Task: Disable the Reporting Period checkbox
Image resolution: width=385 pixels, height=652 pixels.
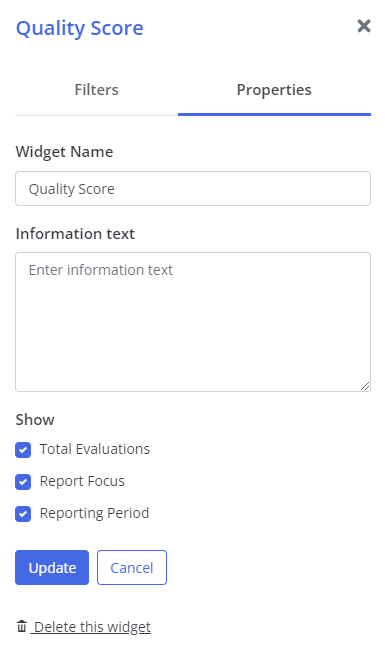Action: 23,514
